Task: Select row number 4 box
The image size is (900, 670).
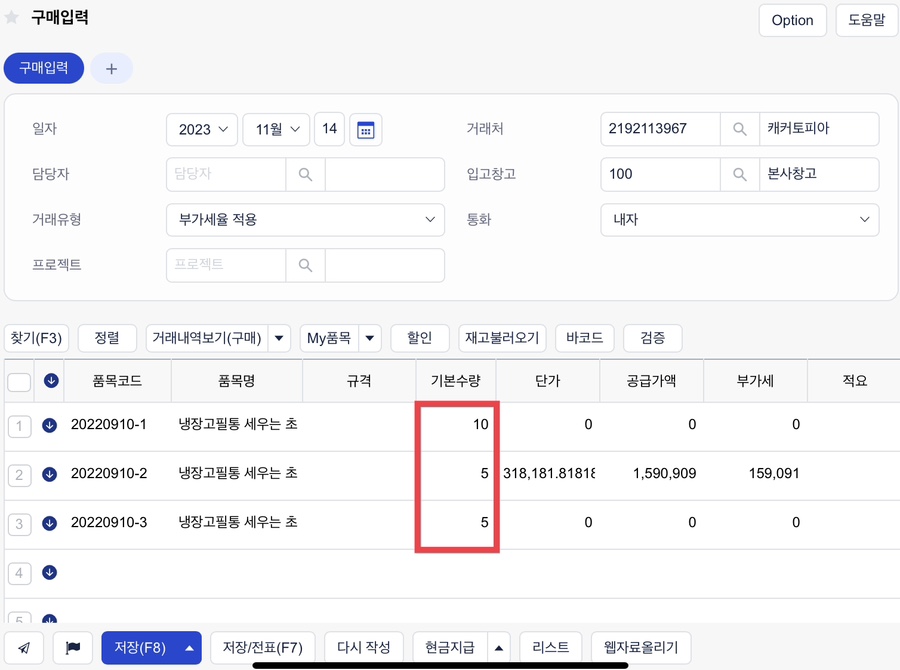Action: click(20, 573)
